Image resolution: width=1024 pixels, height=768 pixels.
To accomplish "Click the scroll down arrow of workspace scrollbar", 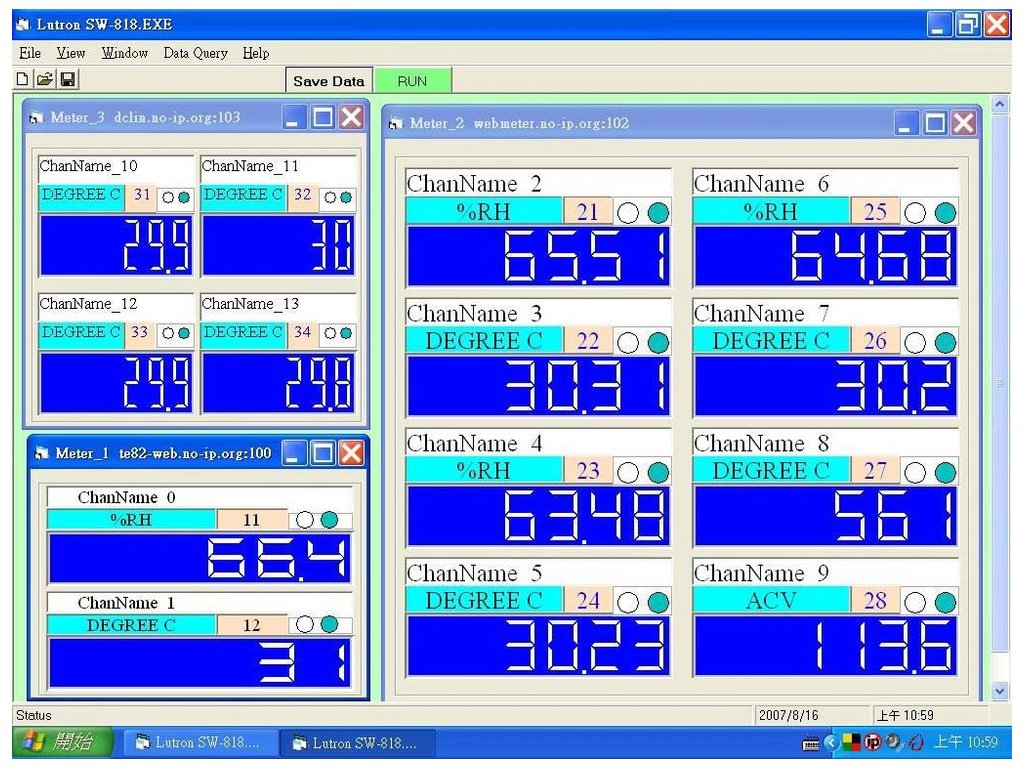I will point(999,691).
